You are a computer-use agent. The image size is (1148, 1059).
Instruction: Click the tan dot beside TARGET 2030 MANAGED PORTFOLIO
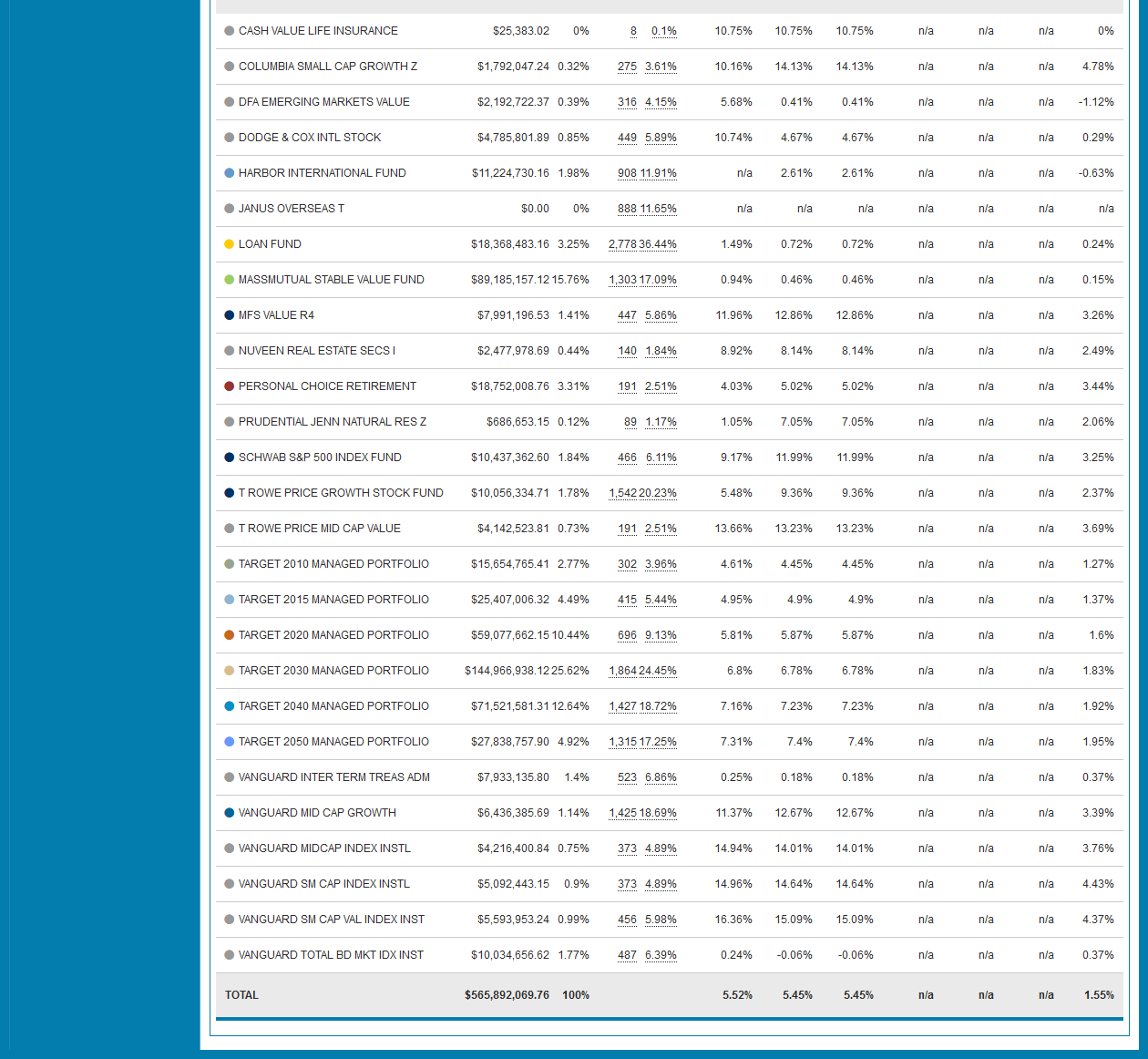230,671
